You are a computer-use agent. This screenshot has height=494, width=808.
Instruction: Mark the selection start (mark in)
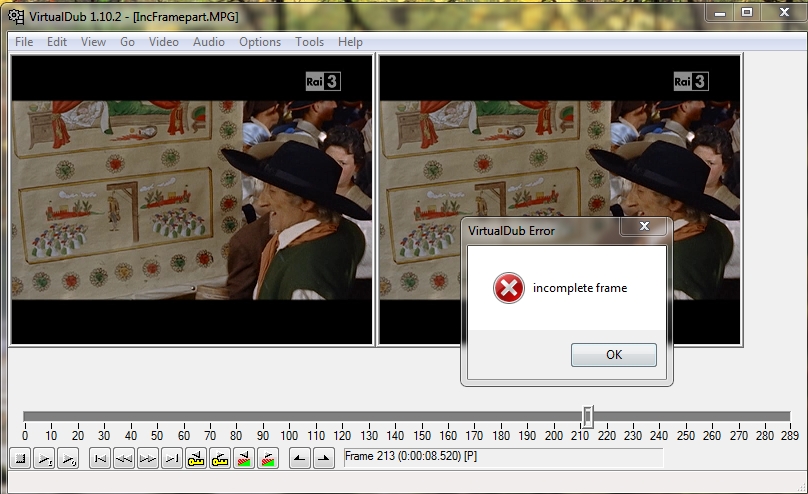299,458
